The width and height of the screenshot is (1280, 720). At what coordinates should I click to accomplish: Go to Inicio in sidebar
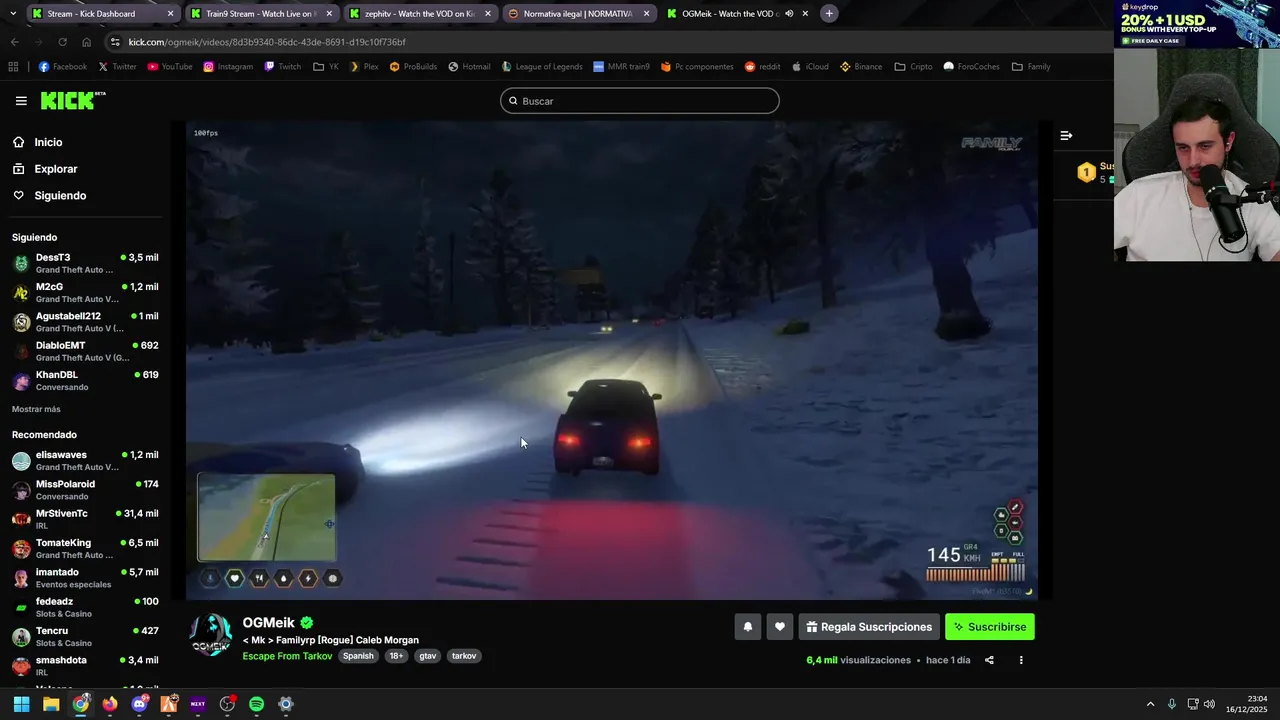pos(48,142)
